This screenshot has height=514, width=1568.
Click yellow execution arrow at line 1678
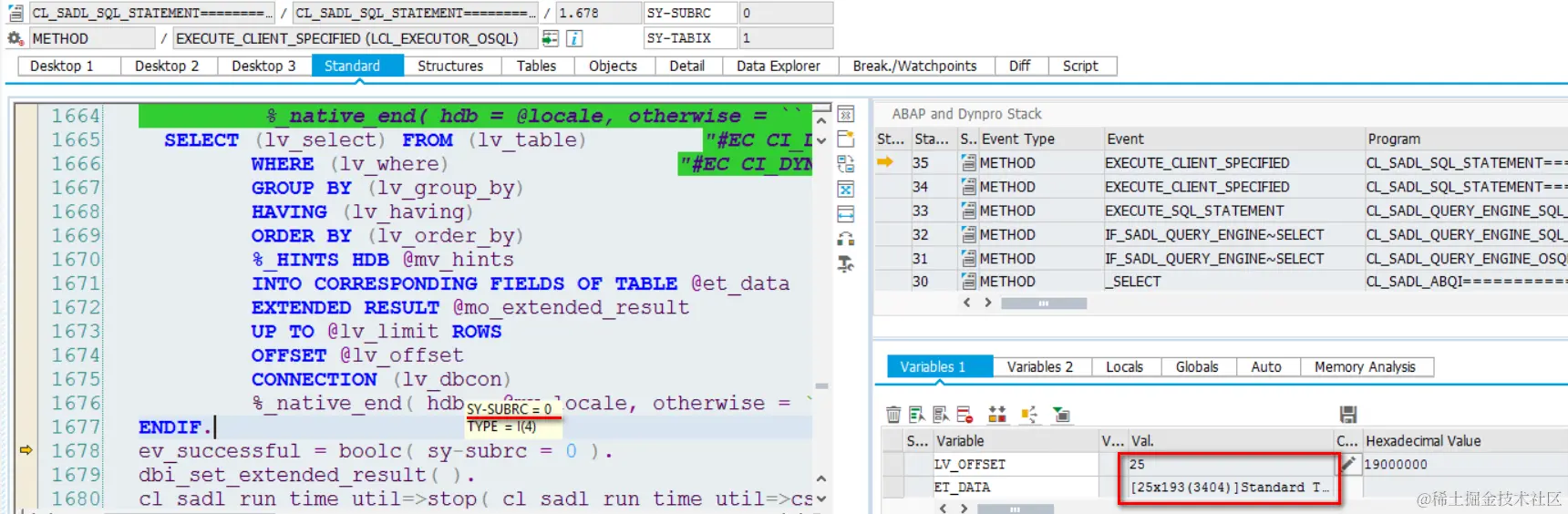pyautogui.click(x=26, y=450)
